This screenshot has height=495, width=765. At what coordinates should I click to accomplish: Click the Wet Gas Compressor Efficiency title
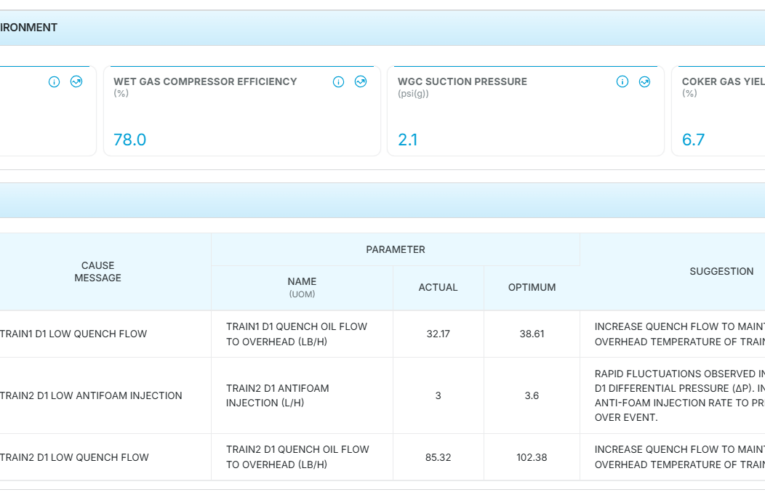point(205,81)
